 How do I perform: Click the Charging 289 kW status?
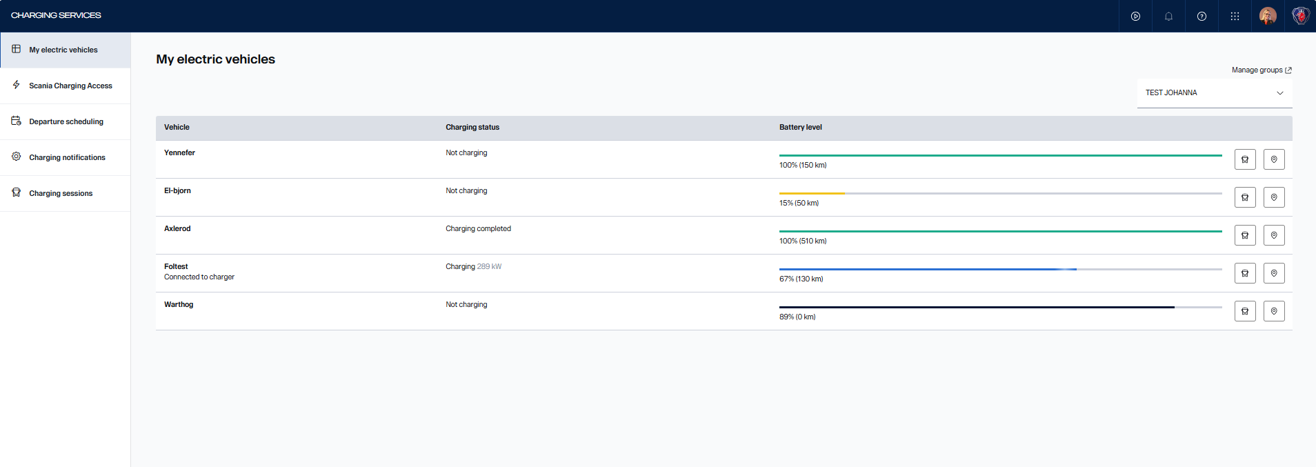click(x=473, y=267)
